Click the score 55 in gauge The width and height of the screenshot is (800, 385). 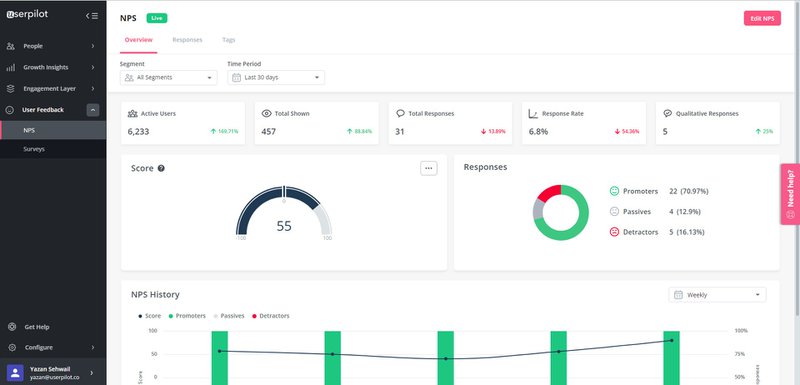(x=284, y=226)
